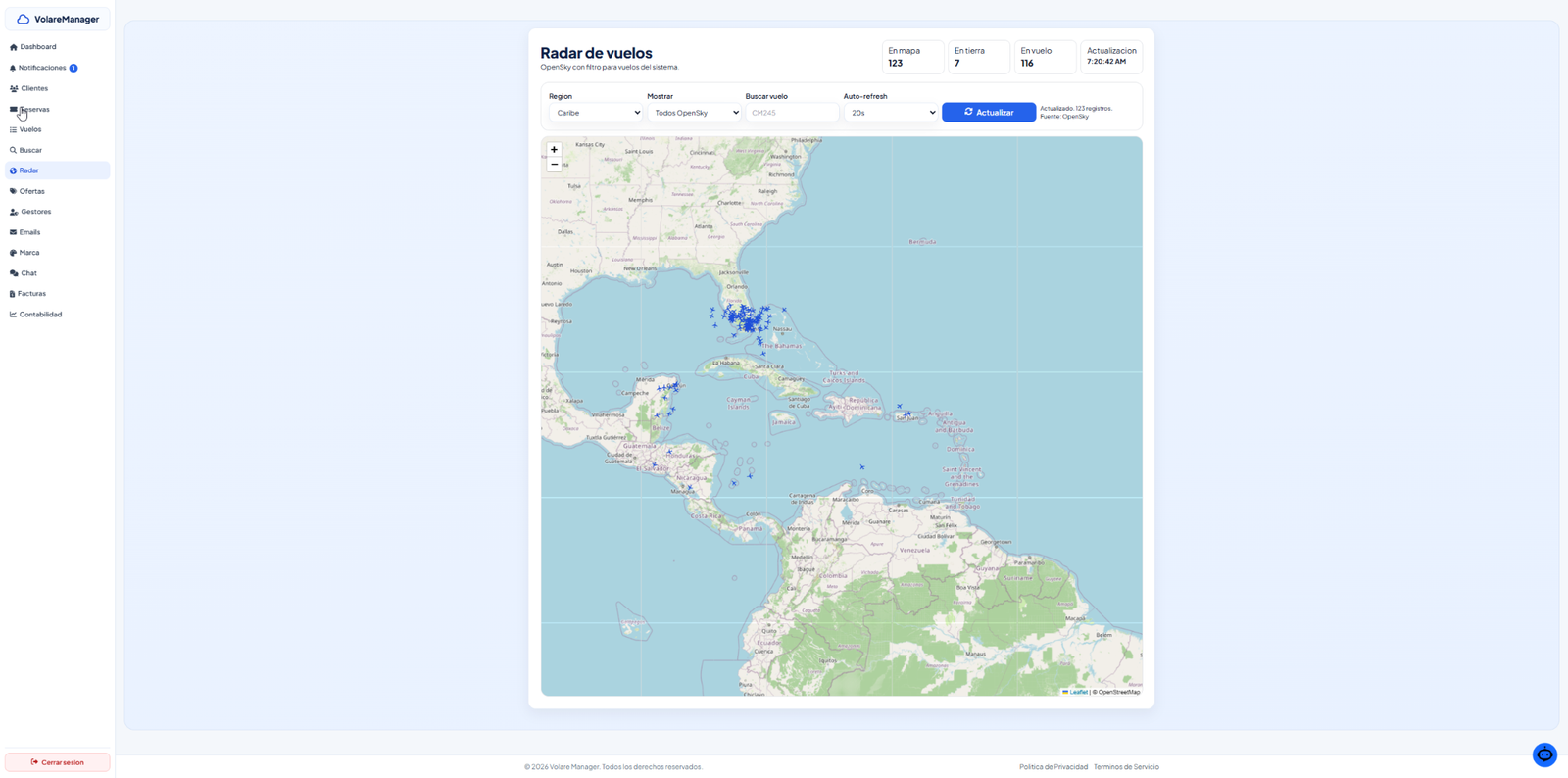Click the Marca palette icon
The image size is (1568, 778).
pyautogui.click(x=13, y=253)
